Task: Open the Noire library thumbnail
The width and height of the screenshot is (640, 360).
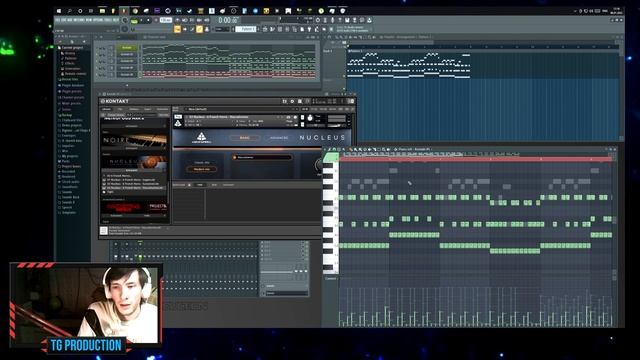Action: click(x=134, y=140)
